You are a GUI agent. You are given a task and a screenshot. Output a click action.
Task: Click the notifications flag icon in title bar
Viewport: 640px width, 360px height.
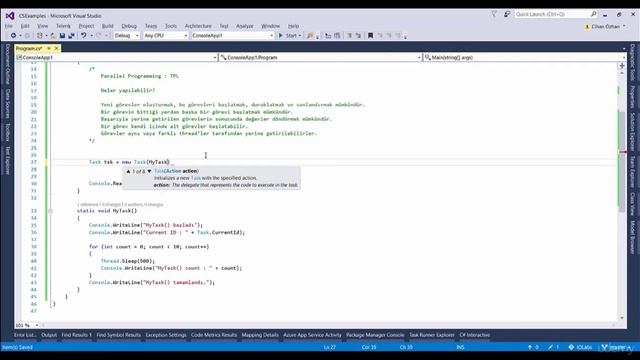click(493, 14)
